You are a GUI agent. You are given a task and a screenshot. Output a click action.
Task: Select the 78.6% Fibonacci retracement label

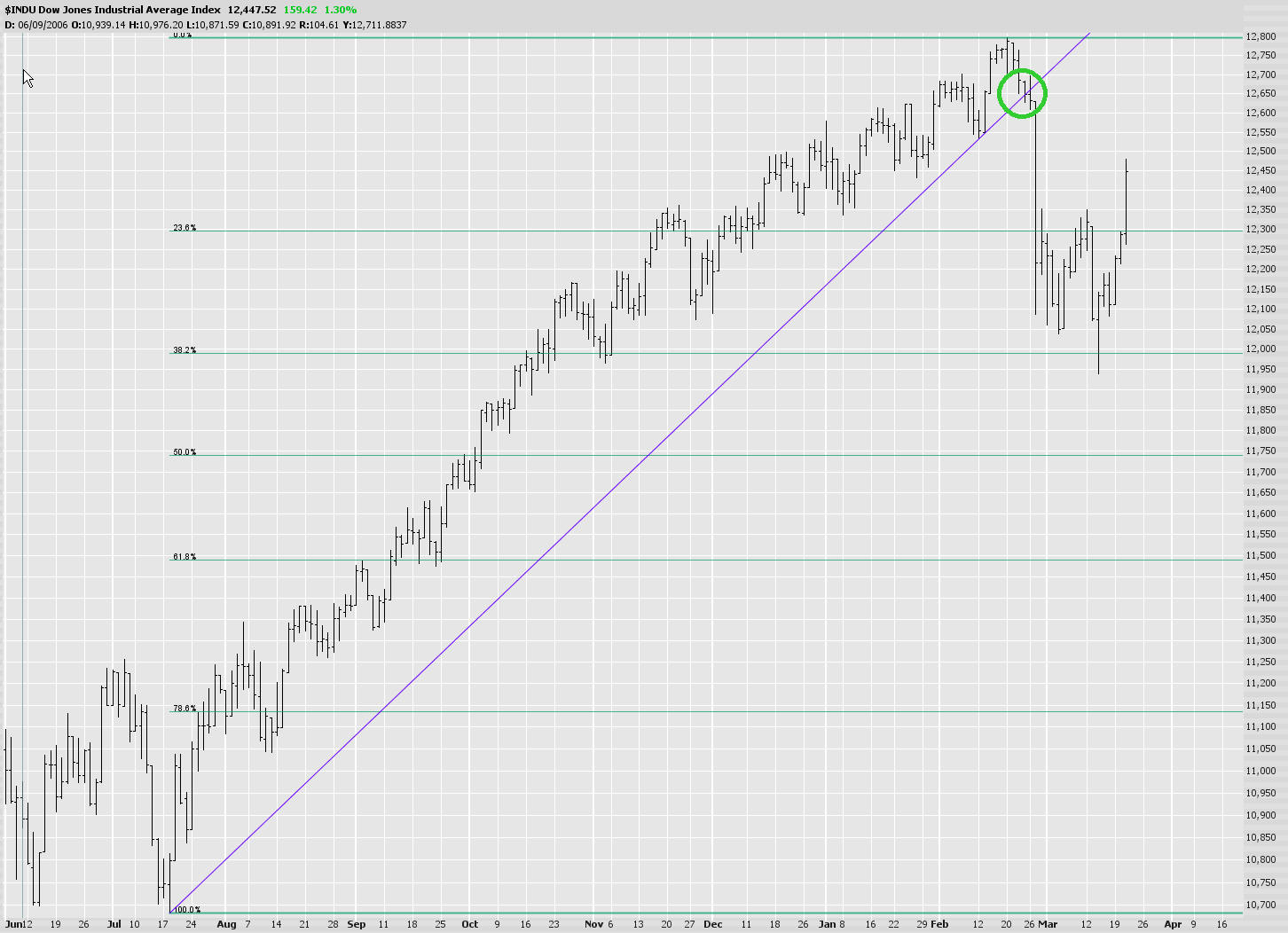(185, 709)
